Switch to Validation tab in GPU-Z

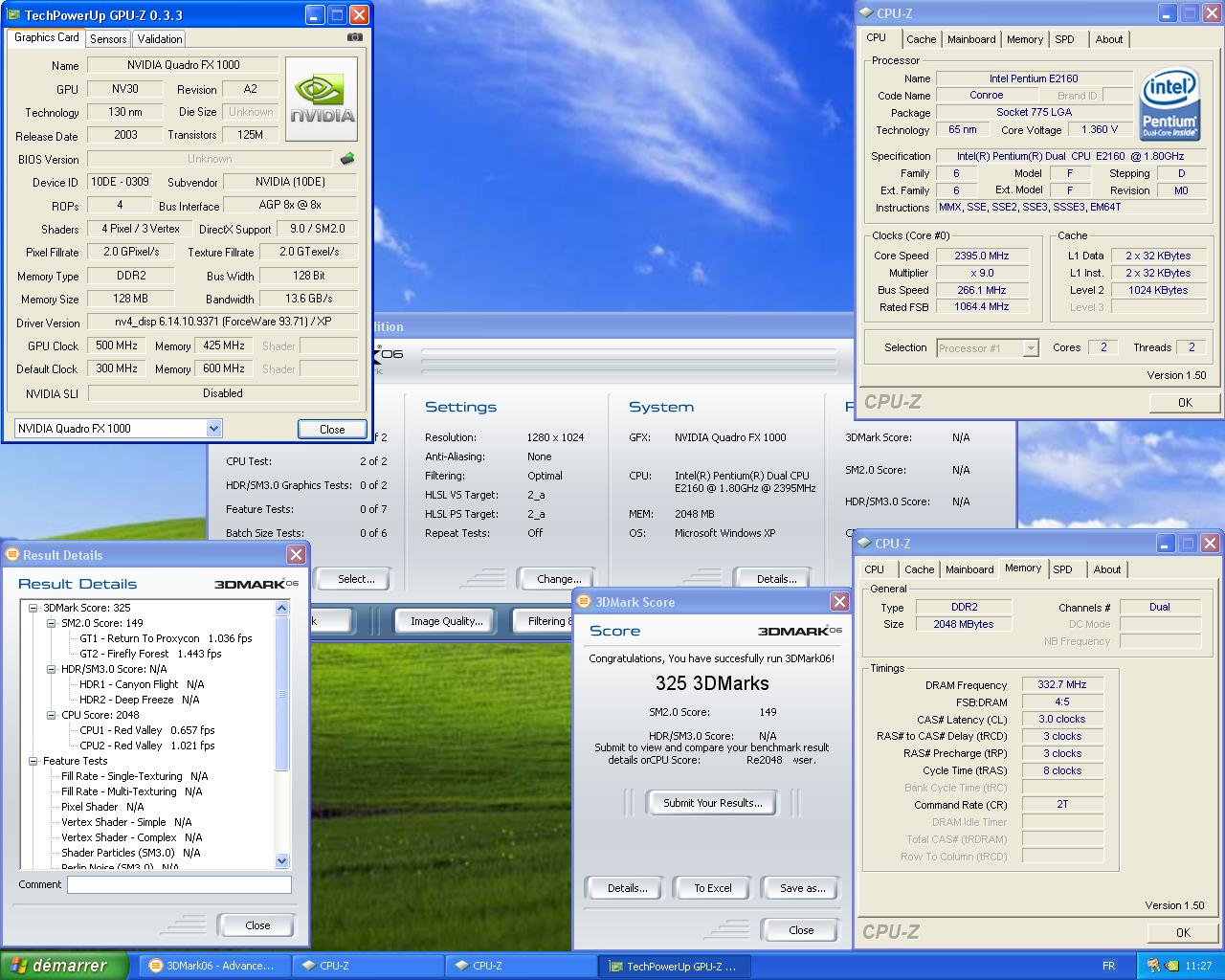[160, 39]
